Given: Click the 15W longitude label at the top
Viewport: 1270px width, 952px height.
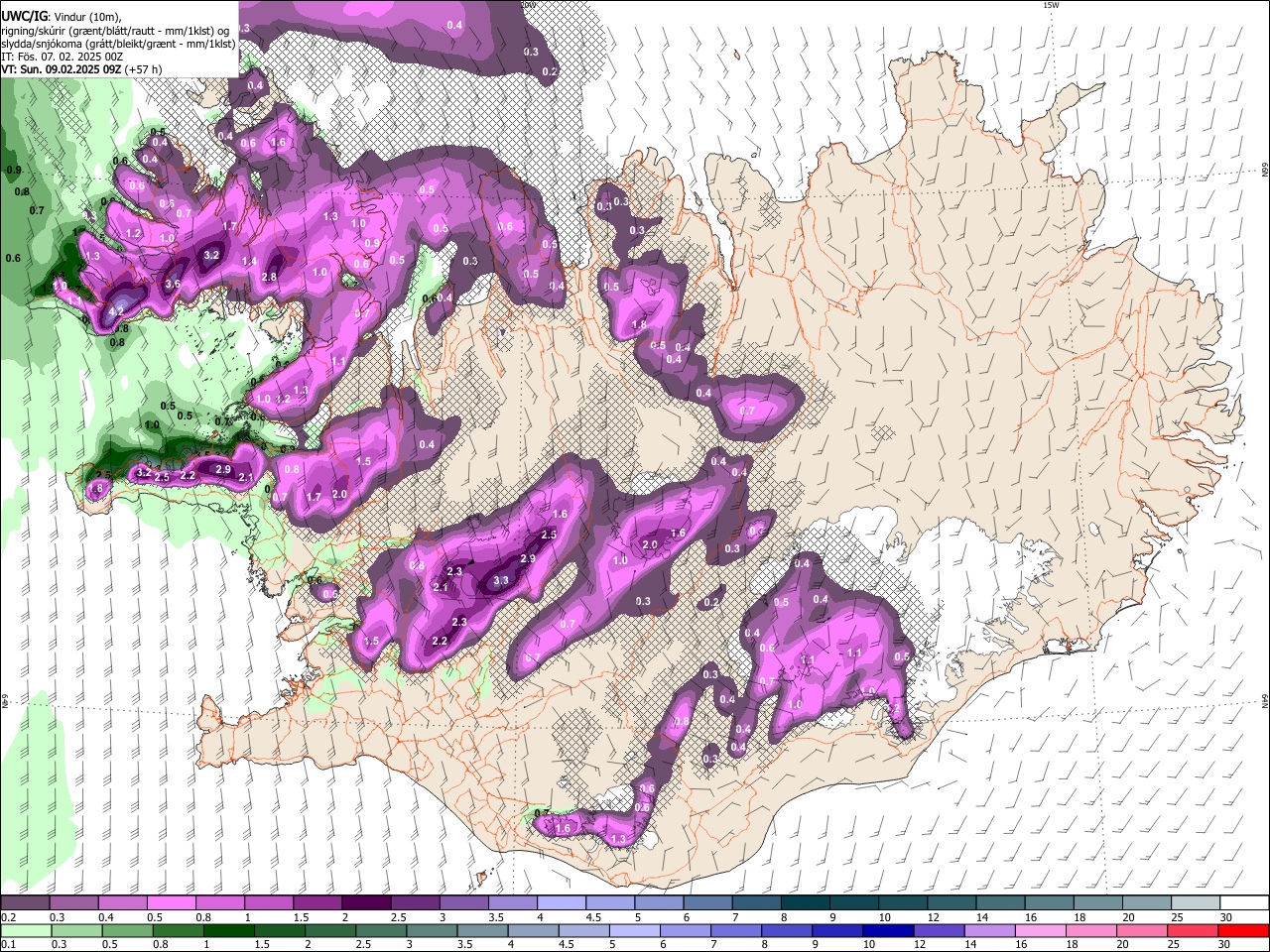Looking at the screenshot, I should pyautogui.click(x=1052, y=5).
